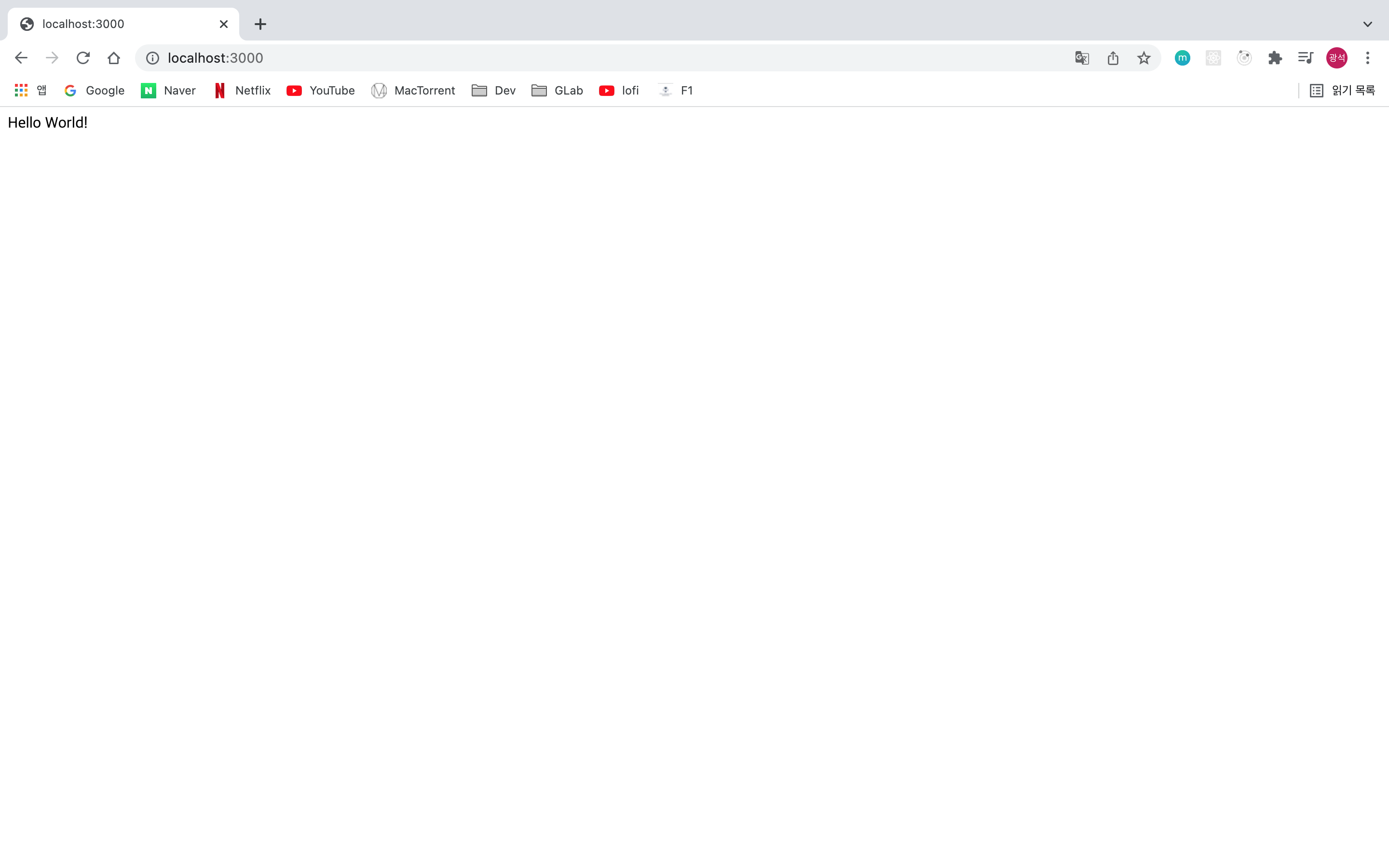This screenshot has width=1389, height=868.
Task: Reload the localhost:3000 page
Action: pyautogui.click(x=83, y=58)
